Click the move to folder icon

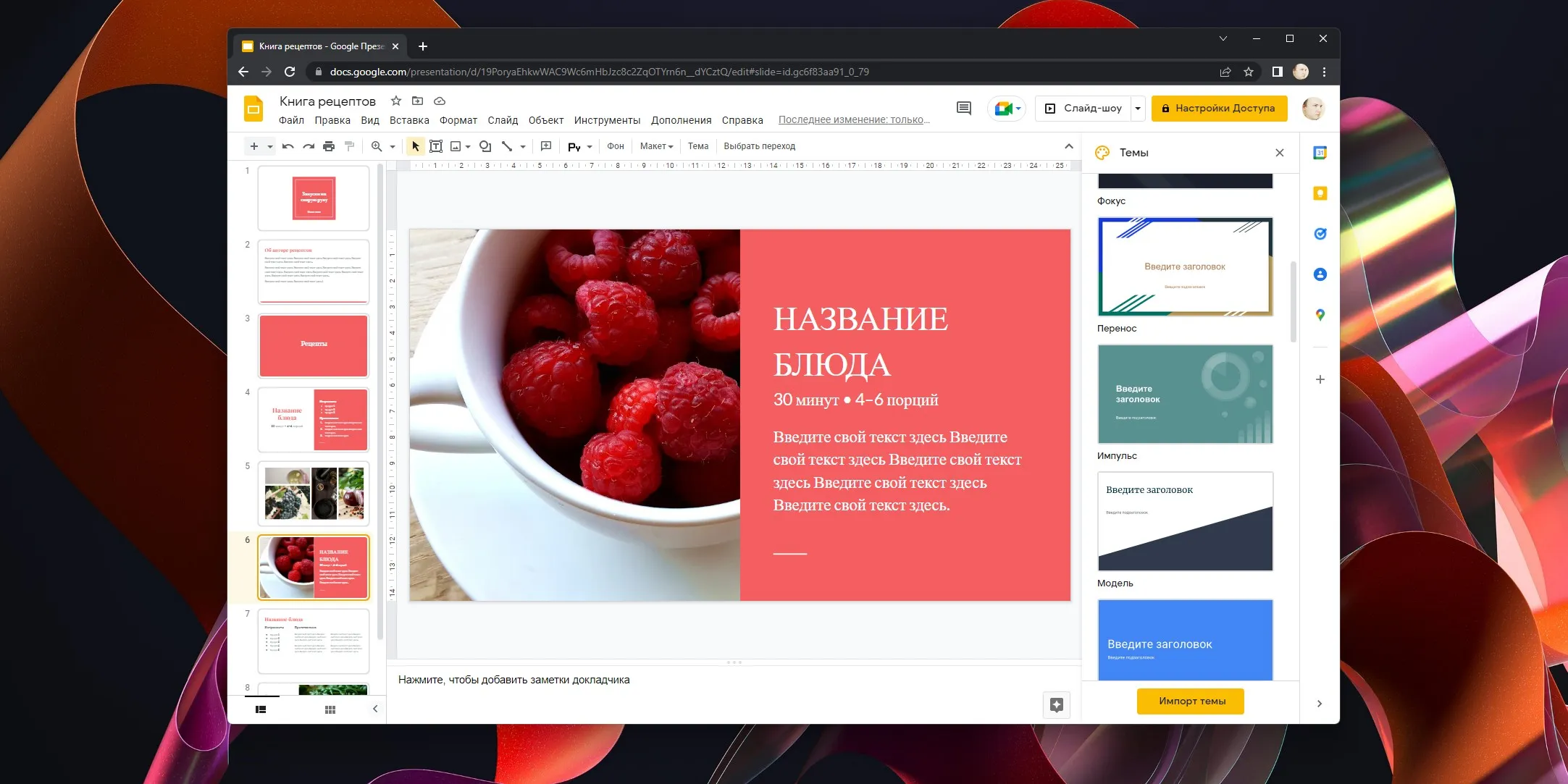point(417,101)
